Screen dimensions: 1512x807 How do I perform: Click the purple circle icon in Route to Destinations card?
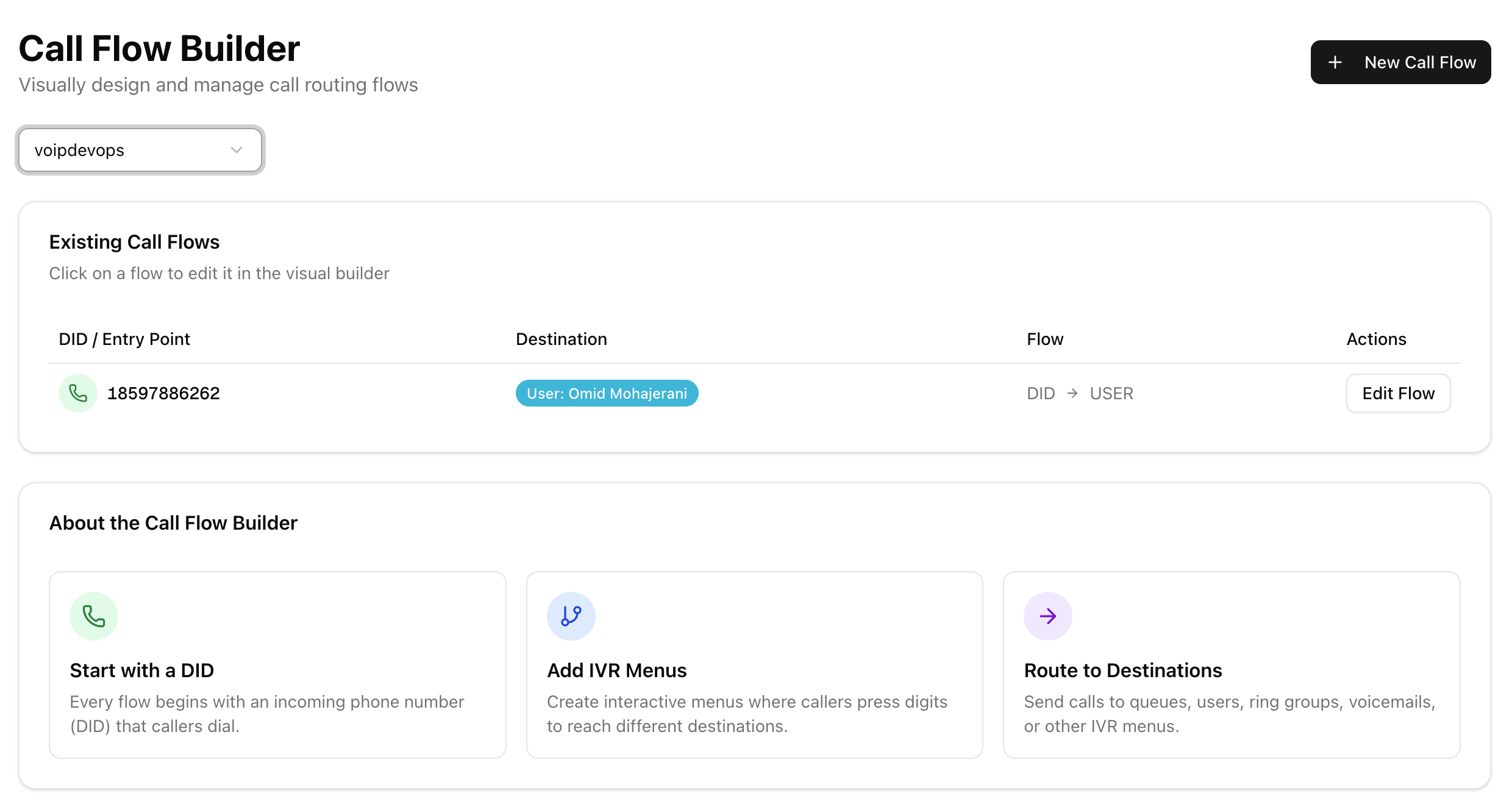click(1048, 616)
